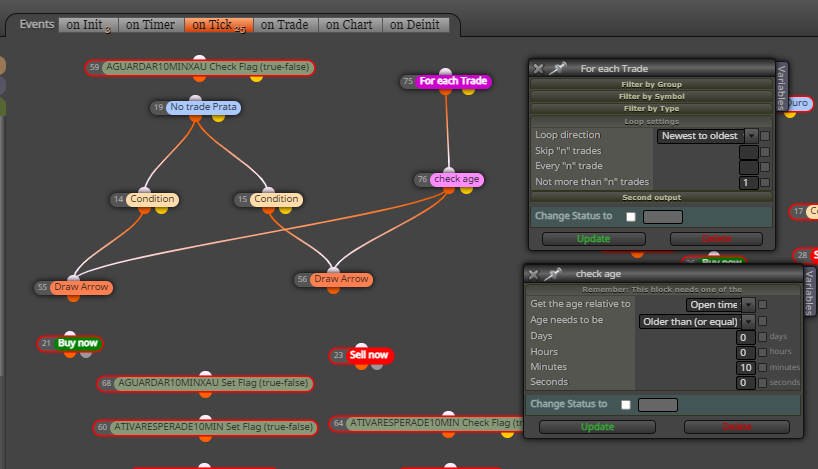Open Variables tab on check age panel
Viewport: 818px width, 469px height.
pos(809,292)
